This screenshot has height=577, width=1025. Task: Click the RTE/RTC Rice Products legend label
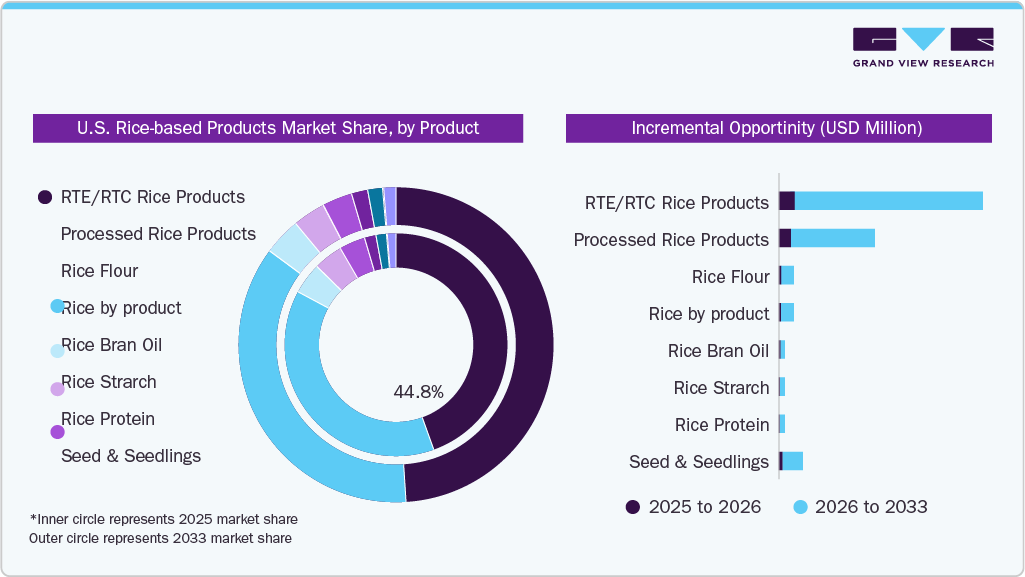153,197
